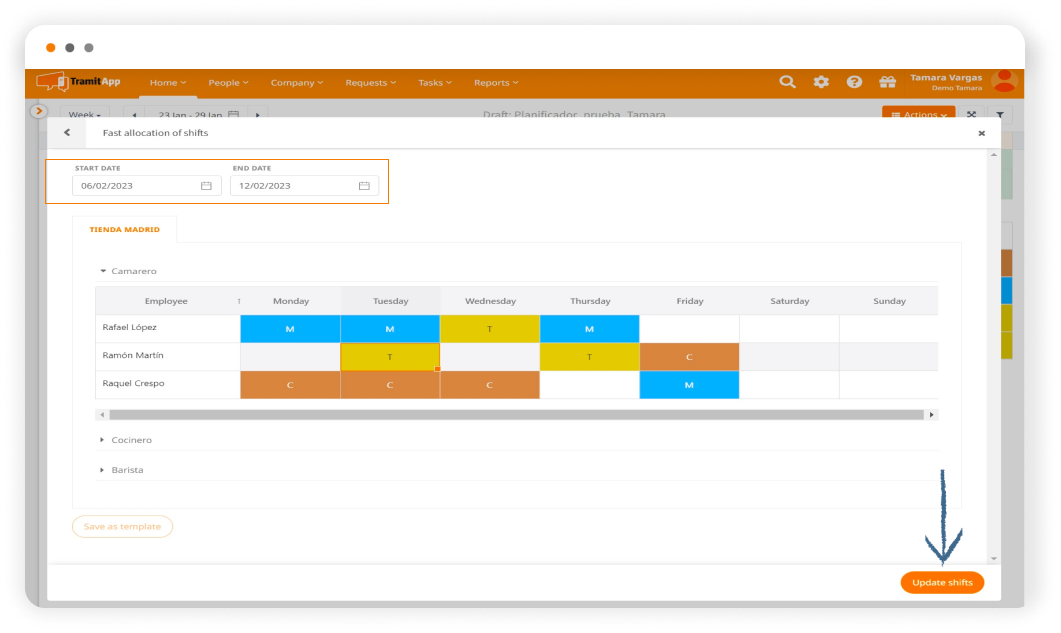1061x633 pixels.
Task: Open the settings gear icon
Action: (821, 83)
